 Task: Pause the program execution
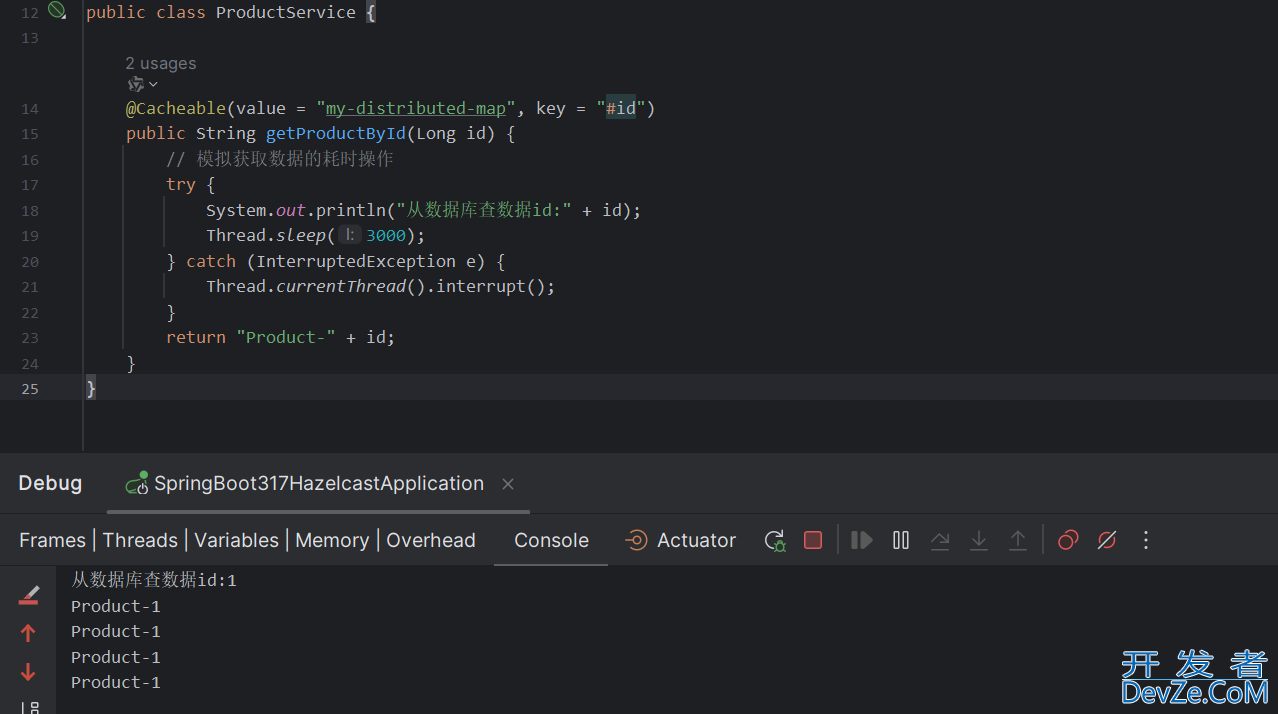901,540
